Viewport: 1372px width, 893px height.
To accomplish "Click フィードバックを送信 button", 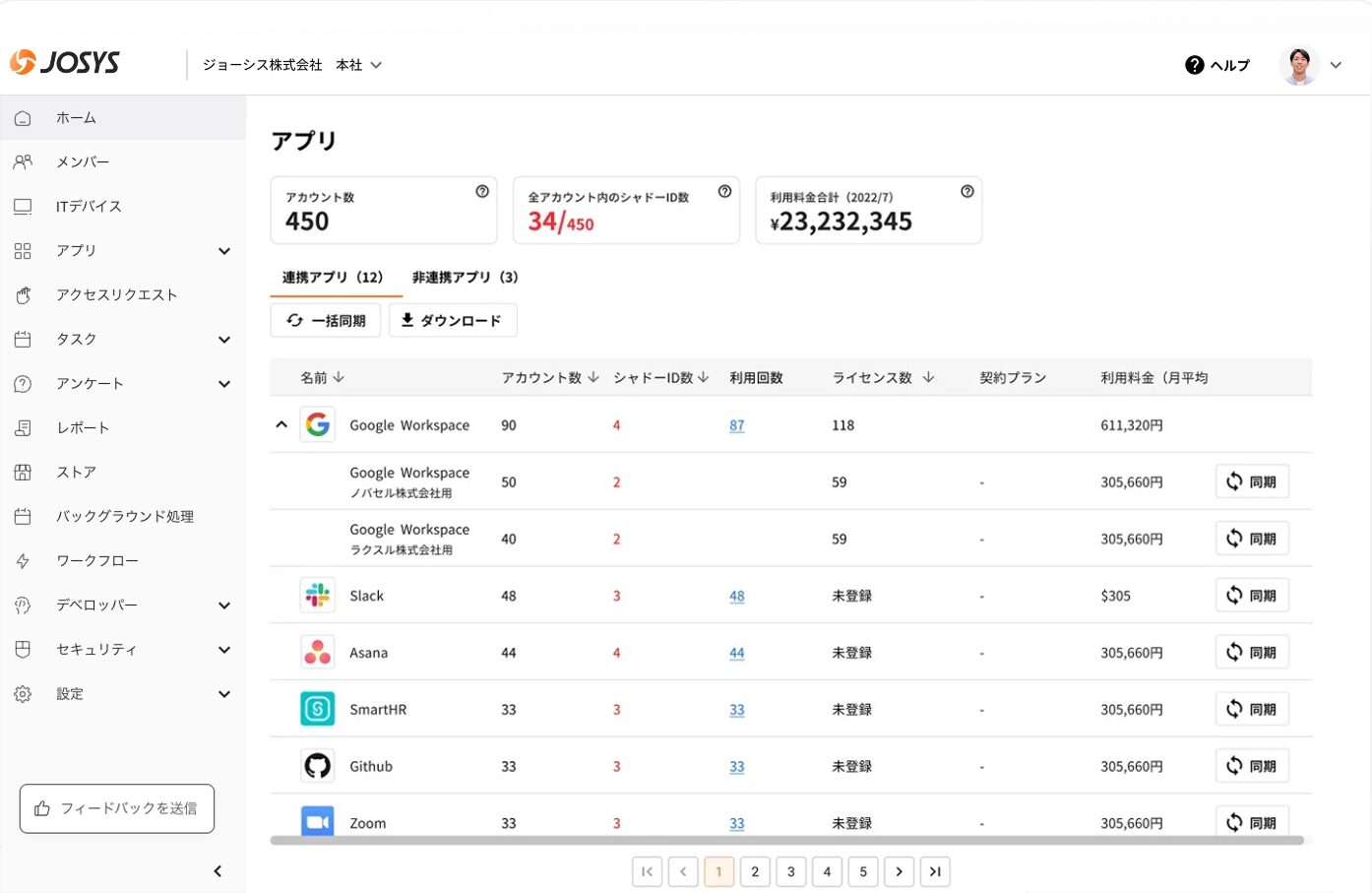I will (117, 808).
